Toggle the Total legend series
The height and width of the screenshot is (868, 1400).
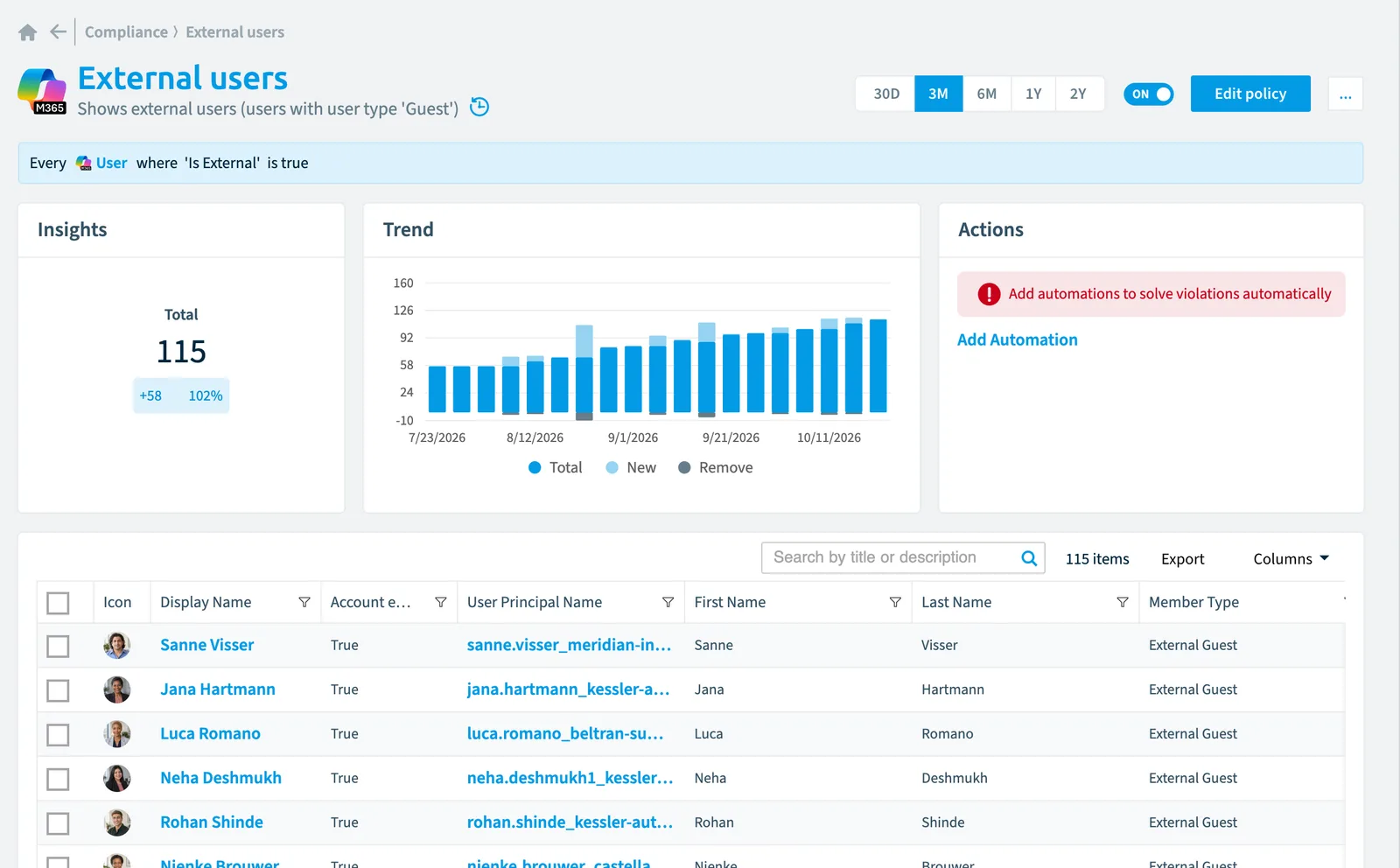[x=556, y=467]
